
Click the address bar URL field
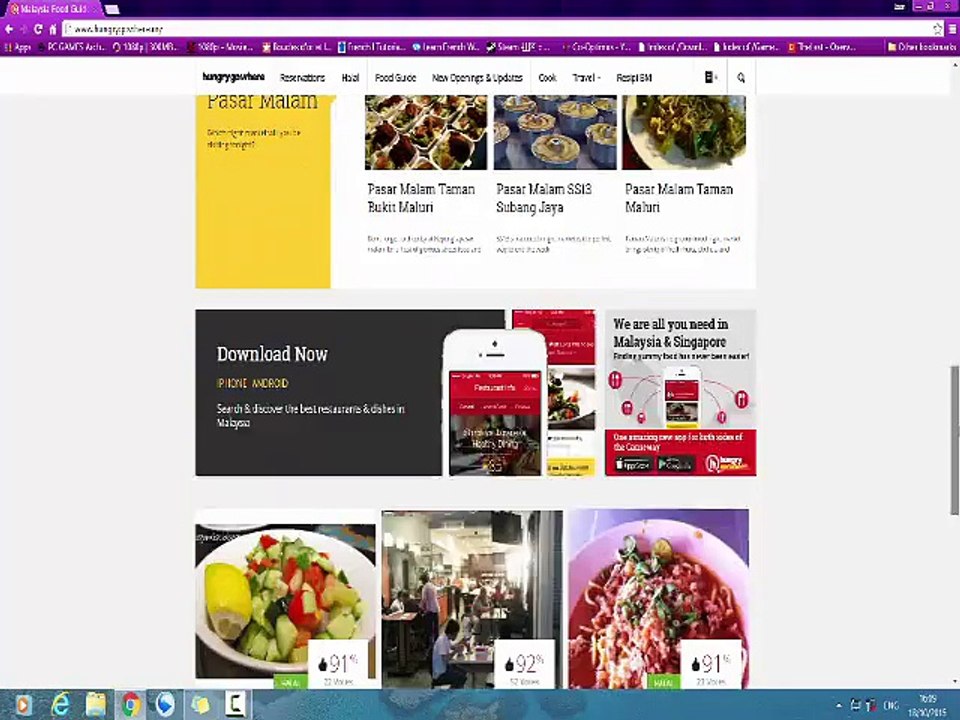click(496, 29)
